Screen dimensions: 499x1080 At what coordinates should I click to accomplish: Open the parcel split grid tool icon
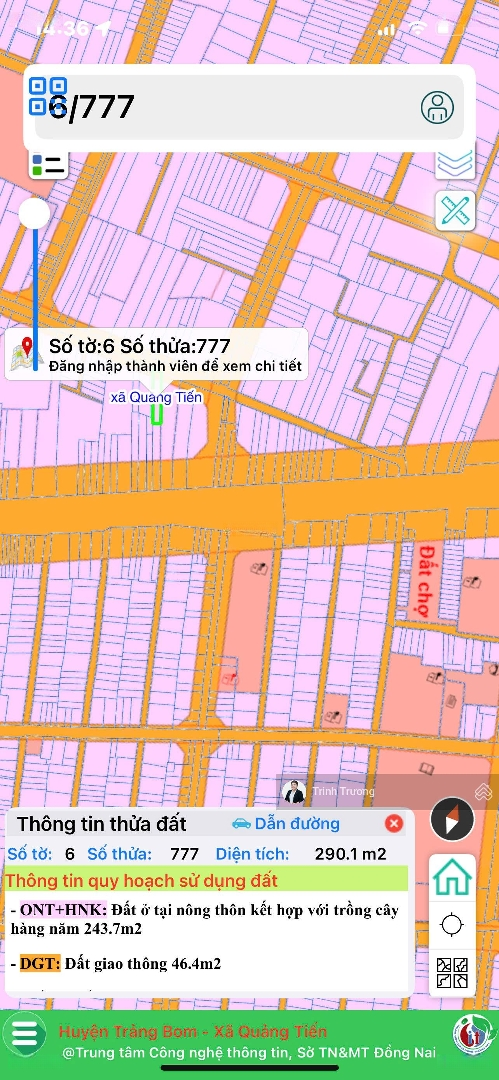(x=452, y=973)
